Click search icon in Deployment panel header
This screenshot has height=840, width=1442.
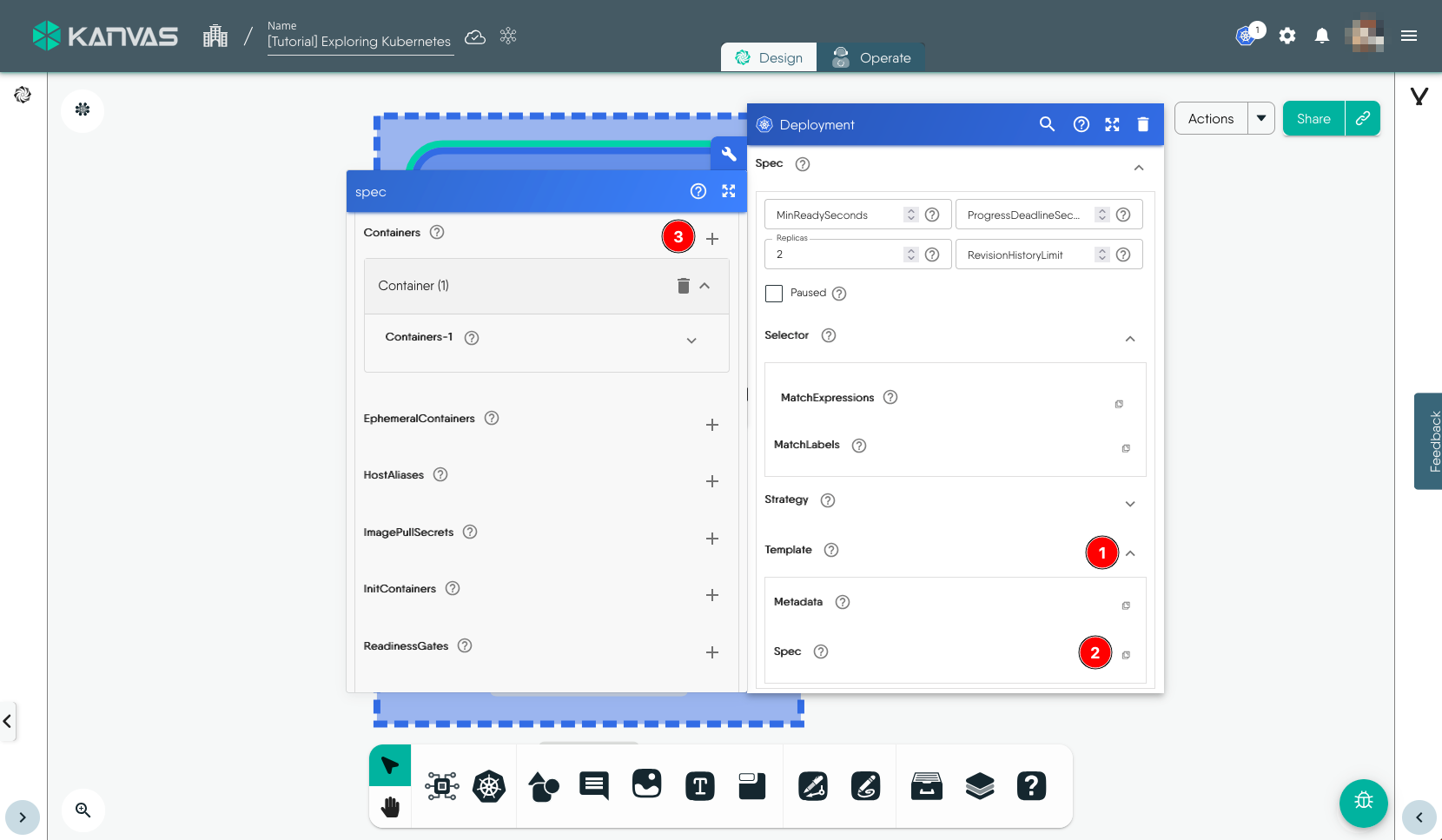[1047, 125]
